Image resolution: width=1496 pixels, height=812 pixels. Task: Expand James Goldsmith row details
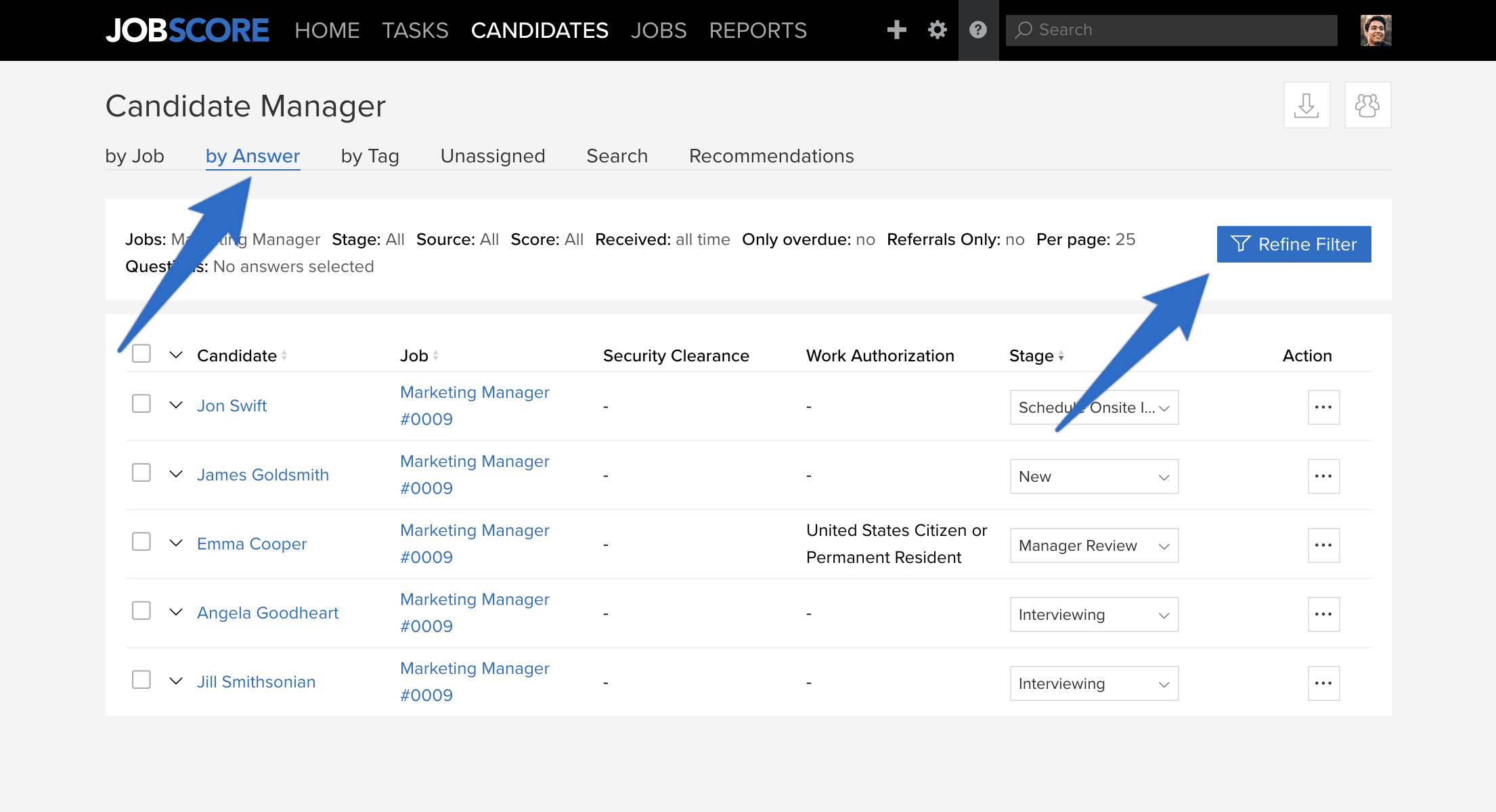(176, 474)
